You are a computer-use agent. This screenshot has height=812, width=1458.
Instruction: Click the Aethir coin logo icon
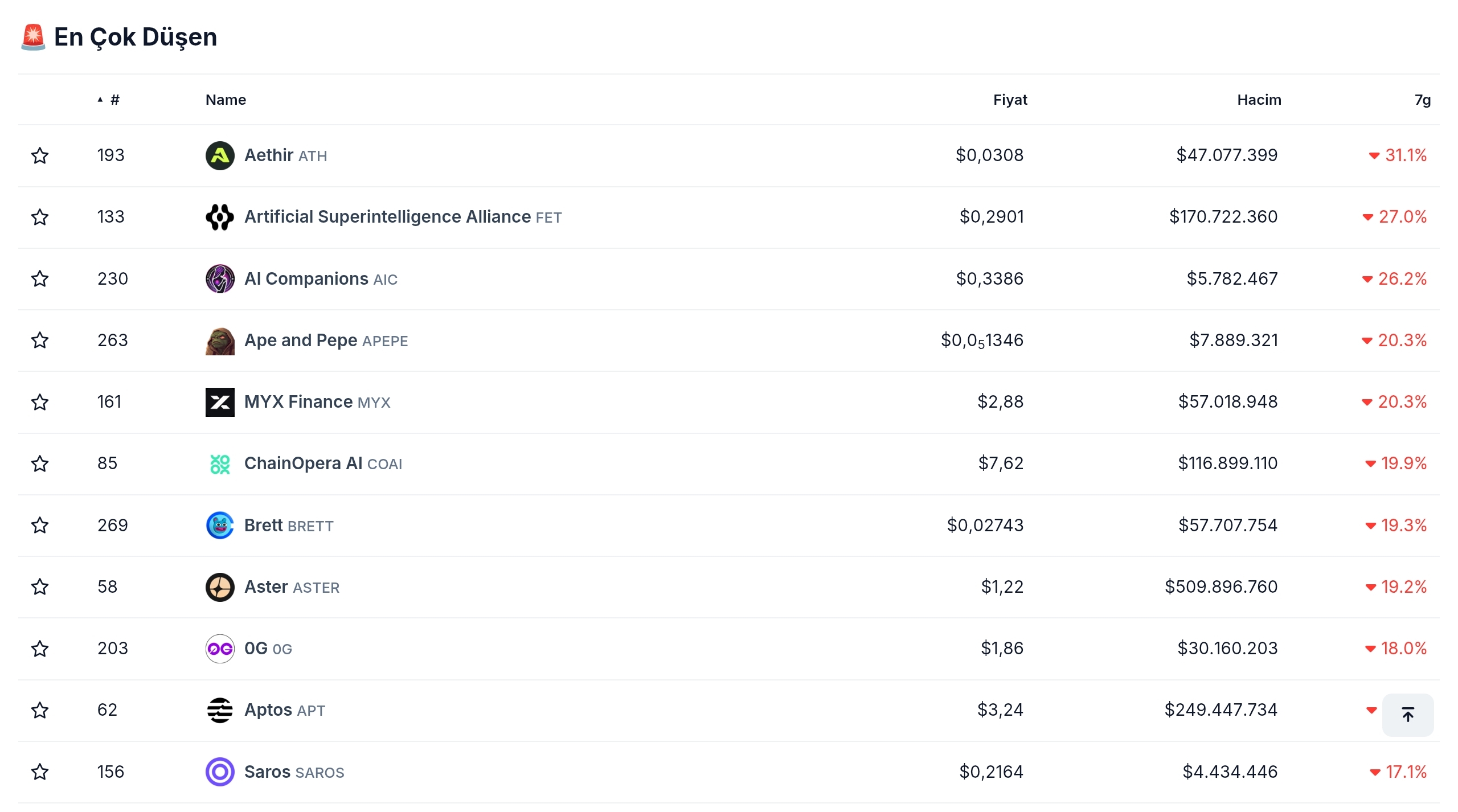(220, 155)
